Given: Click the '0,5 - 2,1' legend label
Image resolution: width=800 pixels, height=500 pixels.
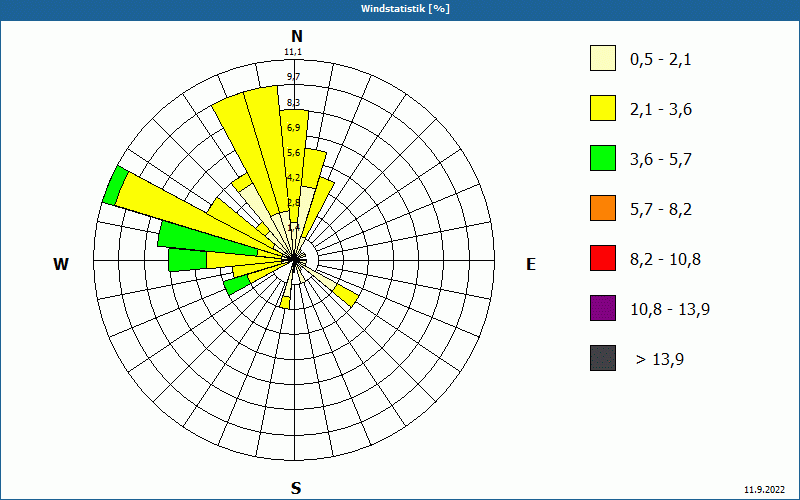Looking at the screenshot, I should [661, 60].
